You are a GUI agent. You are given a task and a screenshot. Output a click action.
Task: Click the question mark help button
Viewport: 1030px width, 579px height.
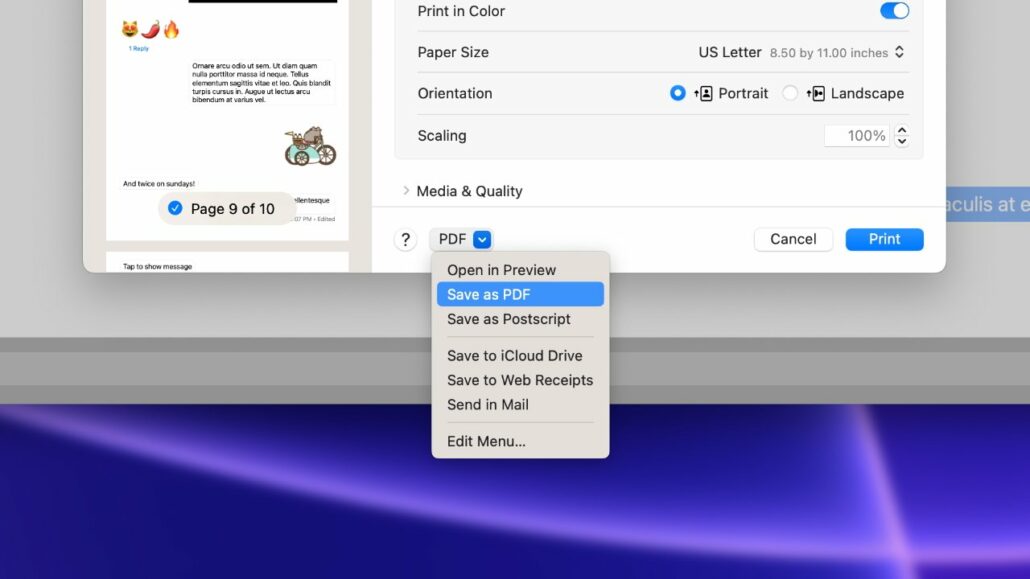[405, 240]
